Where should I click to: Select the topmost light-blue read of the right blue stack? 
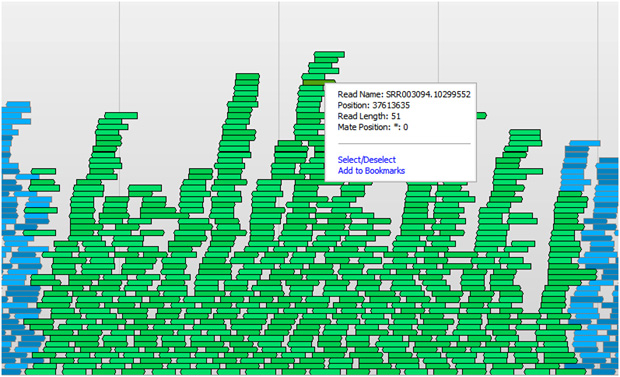(x=584, y=143)
